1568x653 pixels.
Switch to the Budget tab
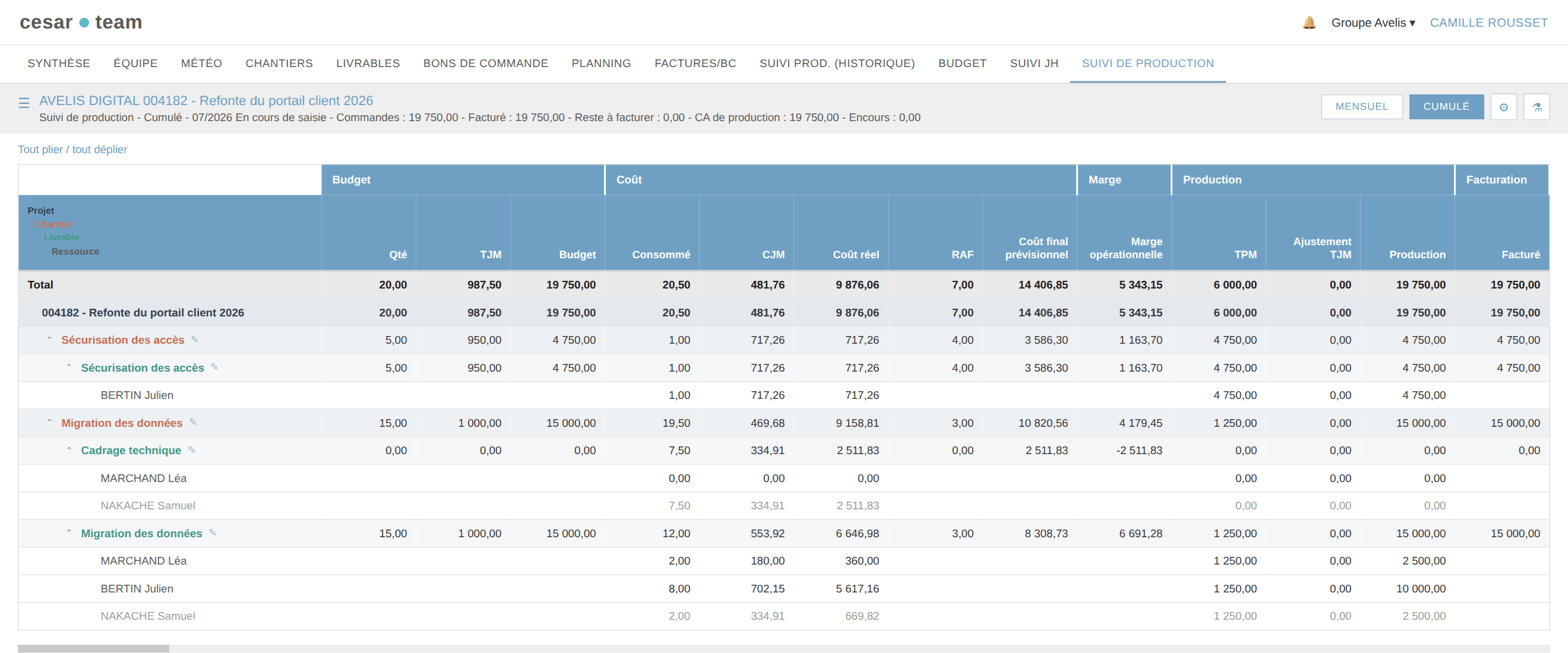(962, 64)
